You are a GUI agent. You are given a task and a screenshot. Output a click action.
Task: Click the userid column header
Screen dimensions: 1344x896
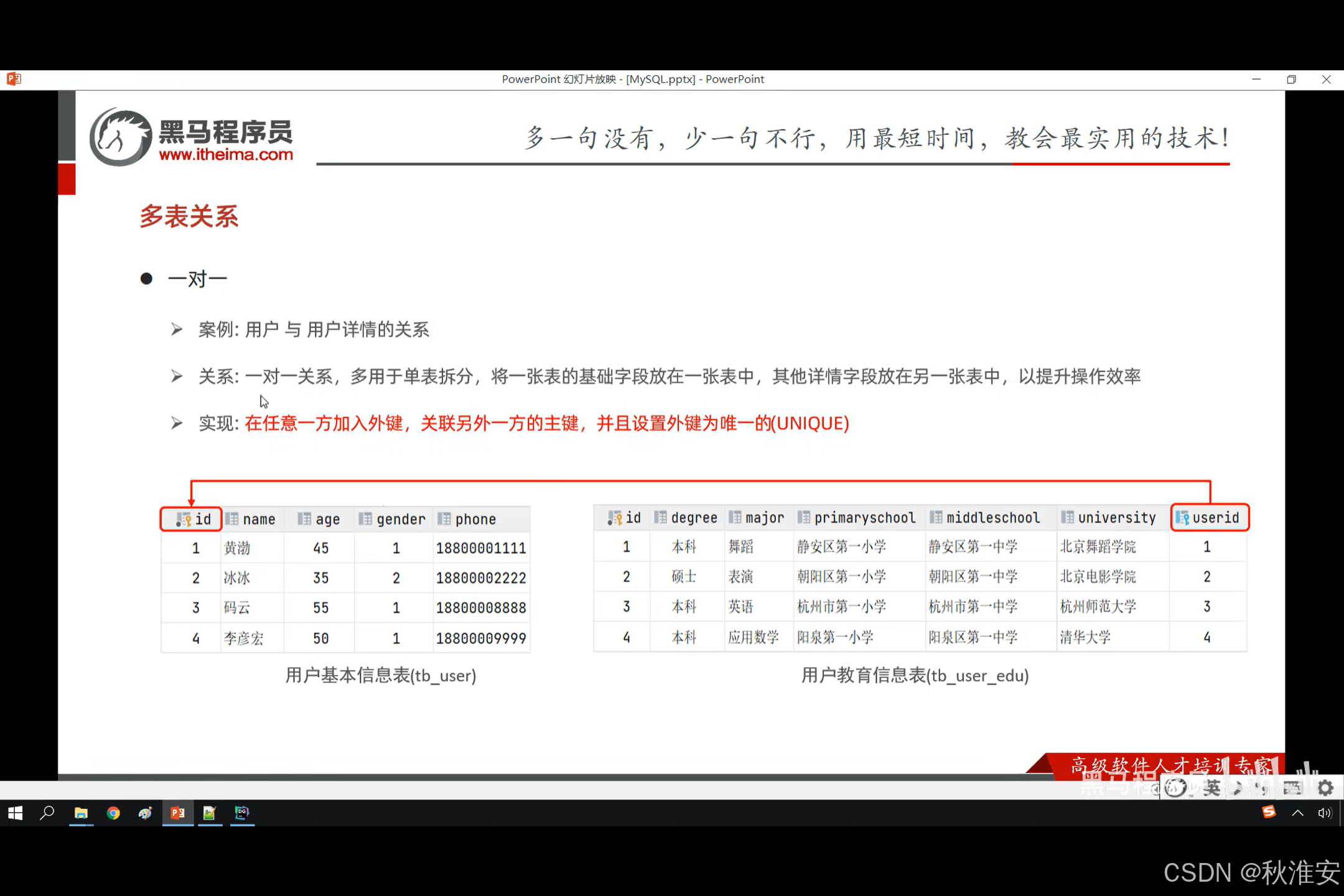click(x=1210, y=518)
